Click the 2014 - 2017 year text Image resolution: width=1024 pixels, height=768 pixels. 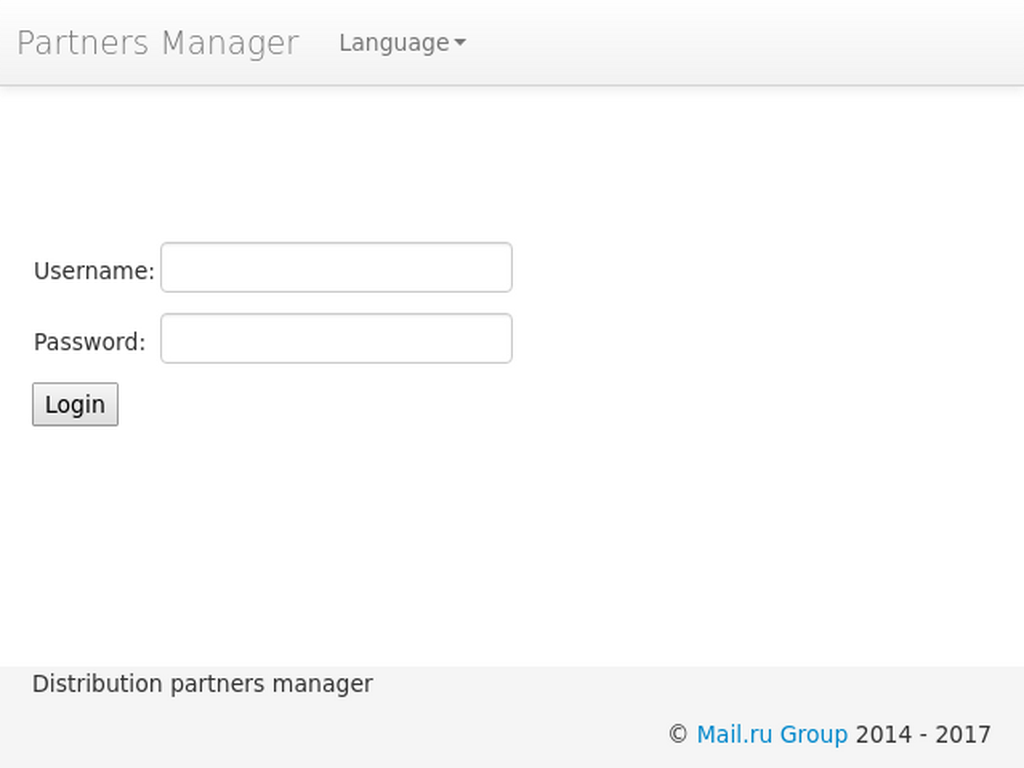[923, 734]
